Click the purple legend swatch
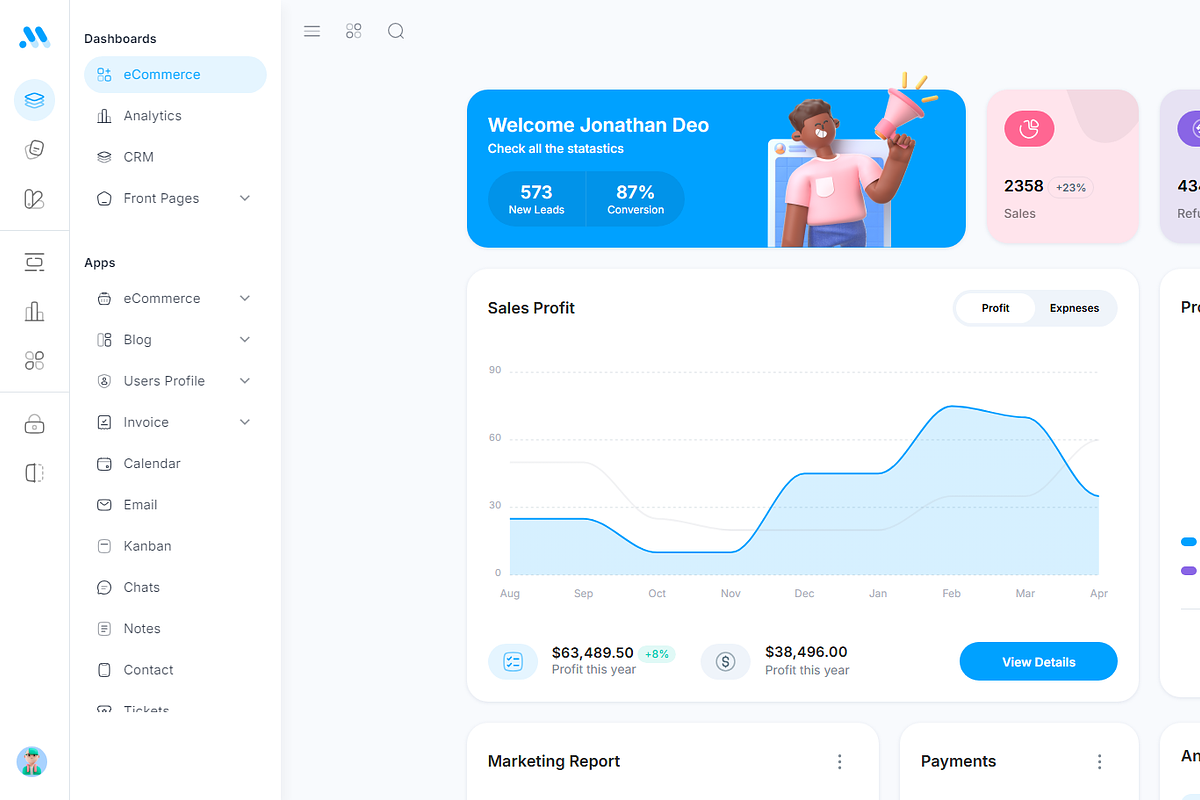 point(1189,571)
